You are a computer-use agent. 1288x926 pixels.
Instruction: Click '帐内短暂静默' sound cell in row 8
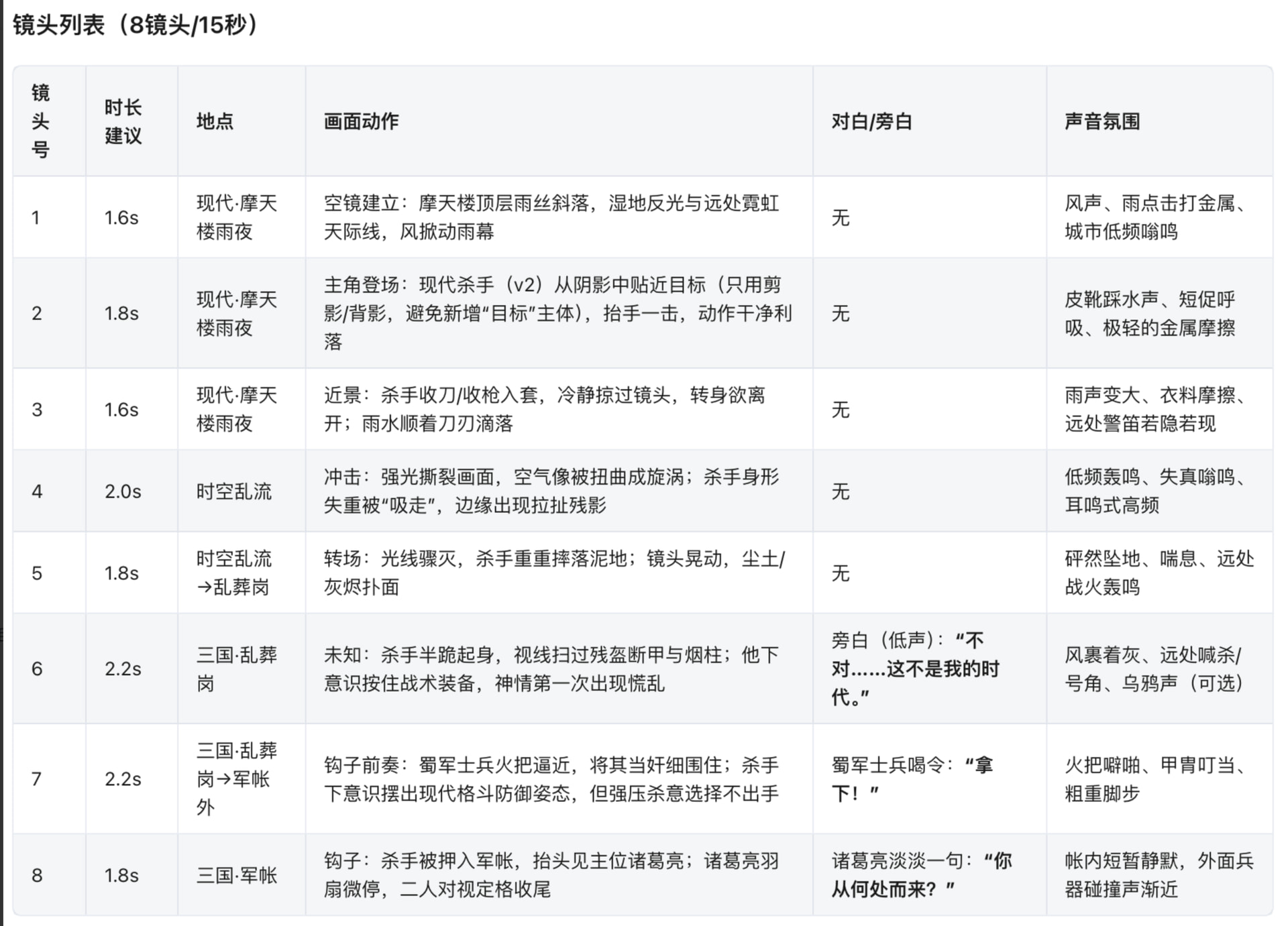(1158, 875)
